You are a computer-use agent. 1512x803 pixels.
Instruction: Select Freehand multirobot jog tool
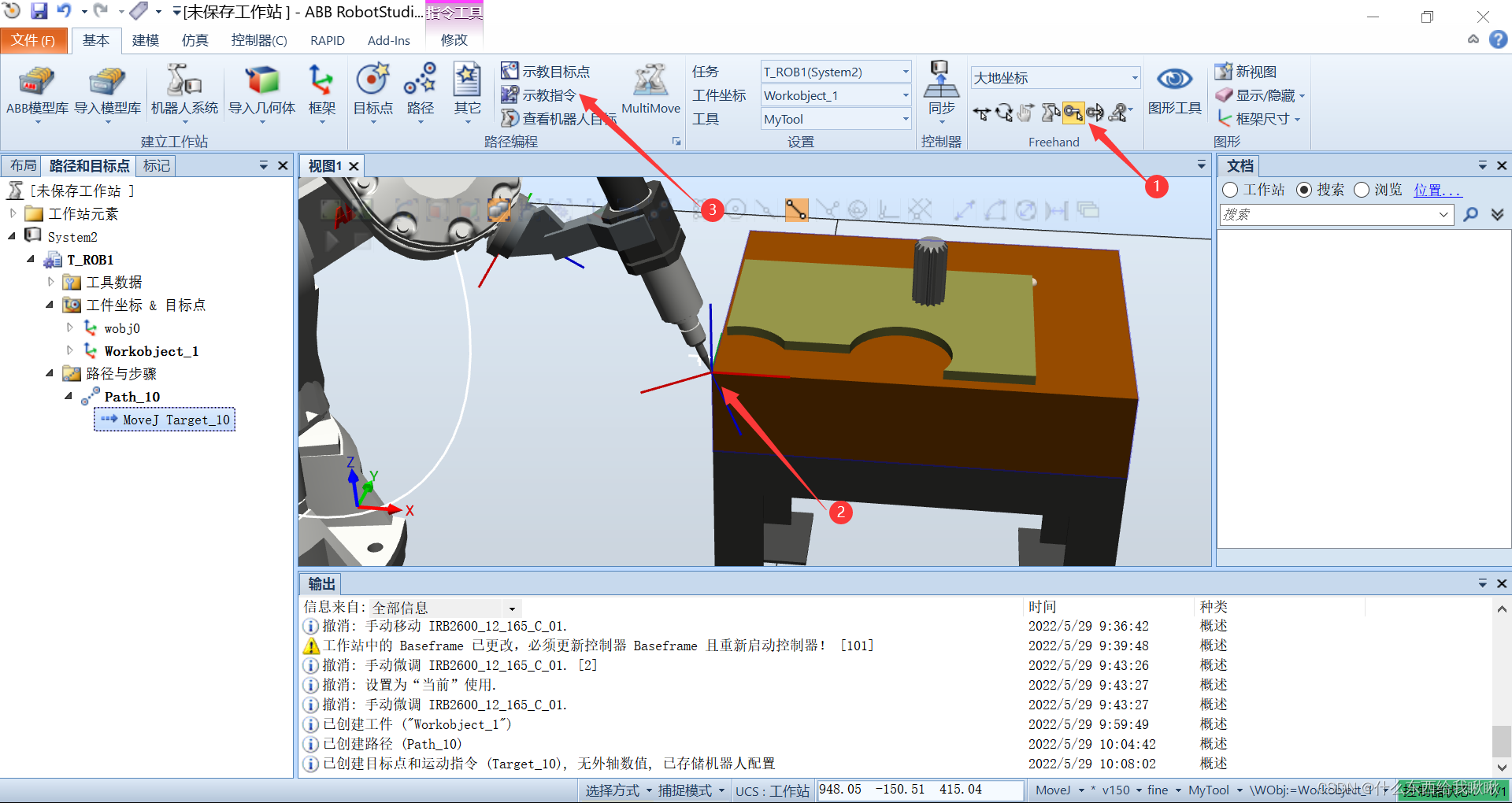click(1120, 113)
